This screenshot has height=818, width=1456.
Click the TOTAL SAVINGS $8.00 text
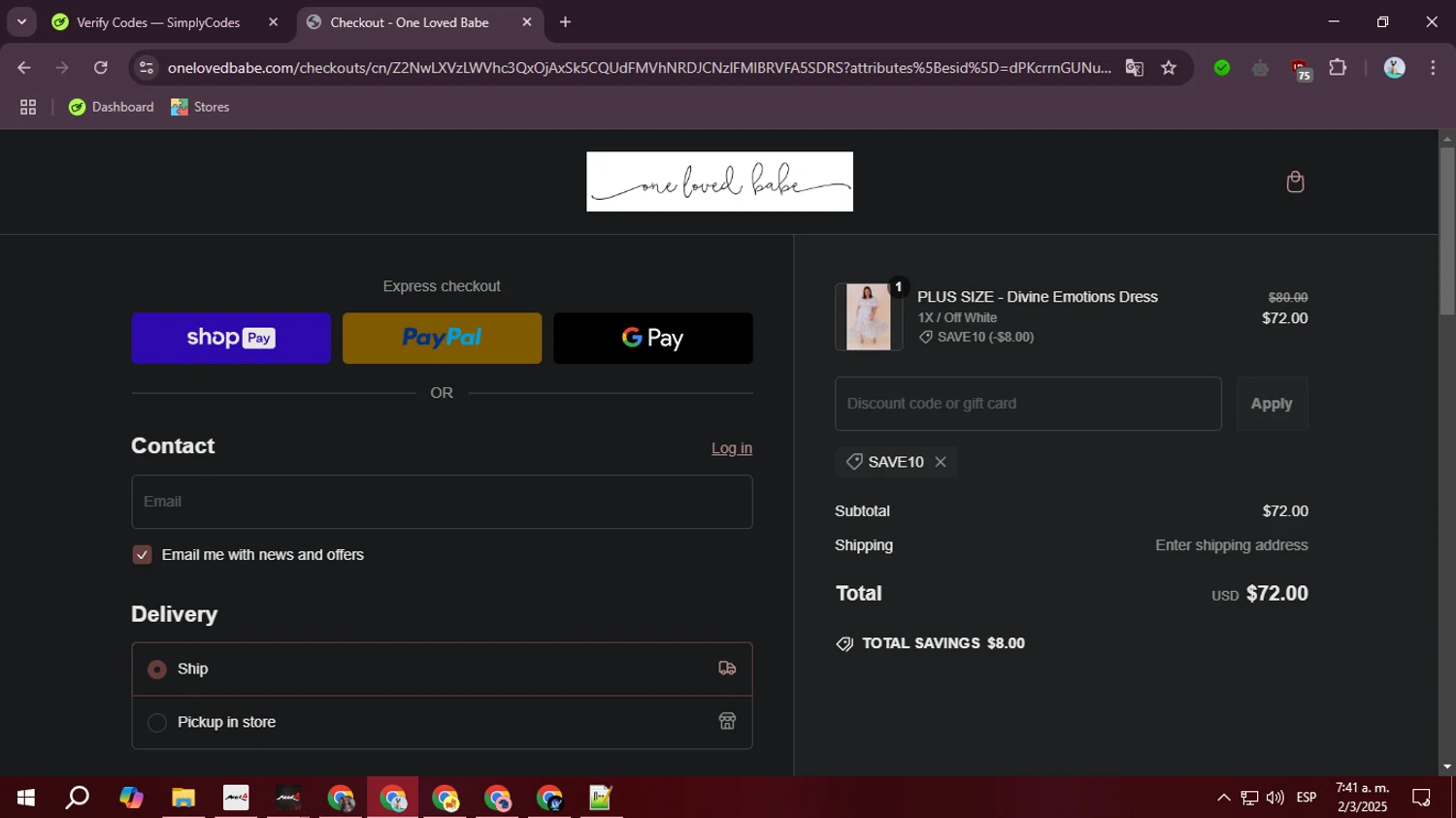(943, 643)
